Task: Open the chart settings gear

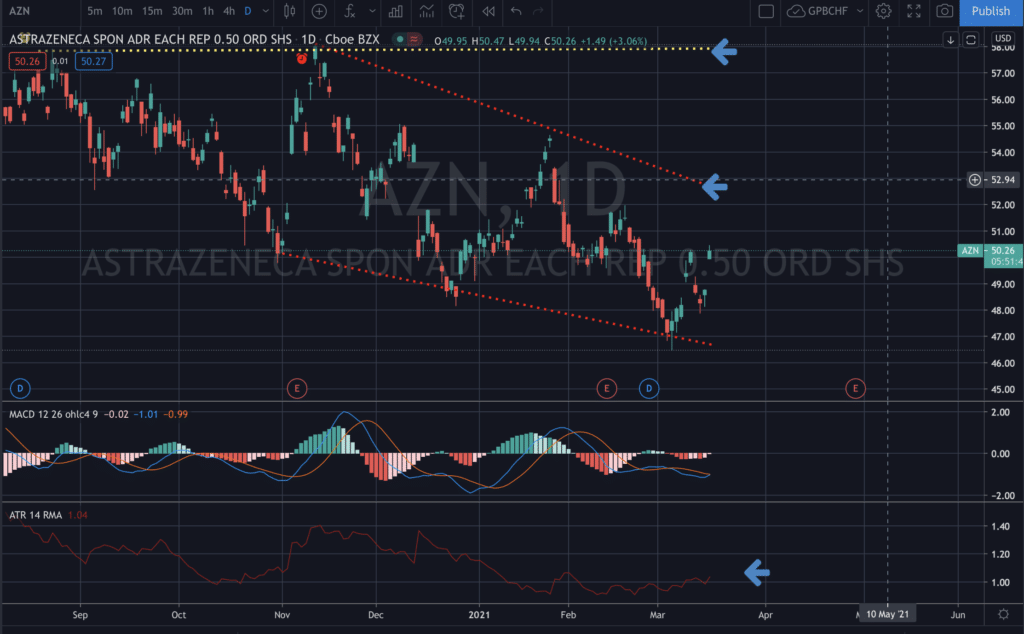Action: 884,11
